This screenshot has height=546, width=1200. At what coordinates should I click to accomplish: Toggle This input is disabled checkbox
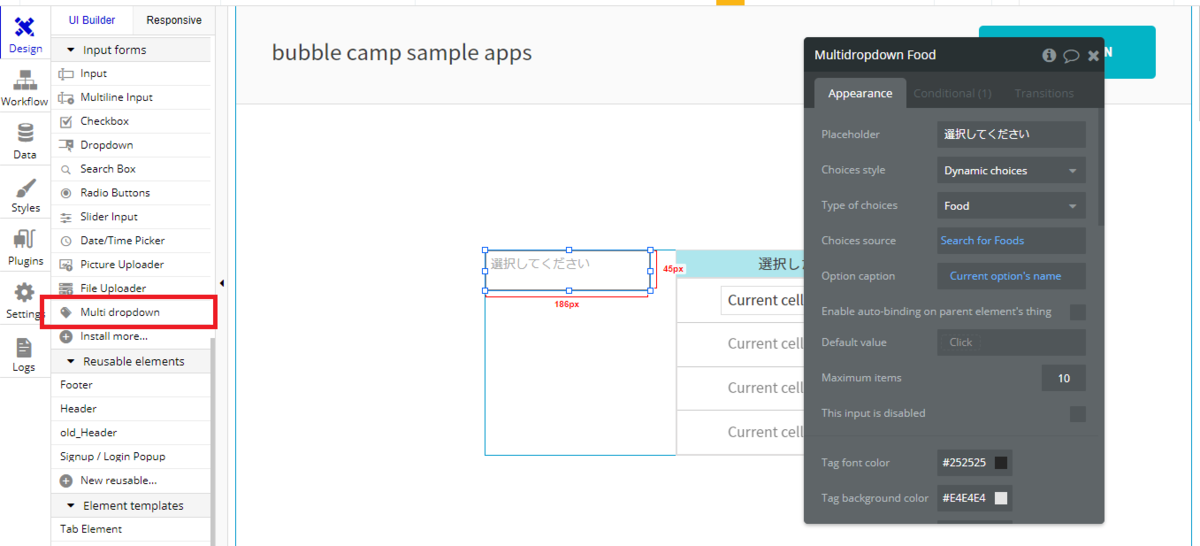(1077, 414)
